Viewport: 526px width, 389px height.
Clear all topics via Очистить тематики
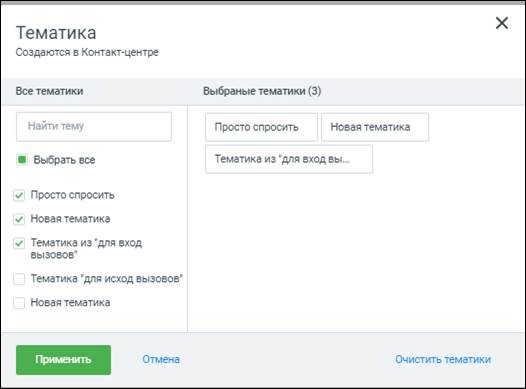click(443, 359)
